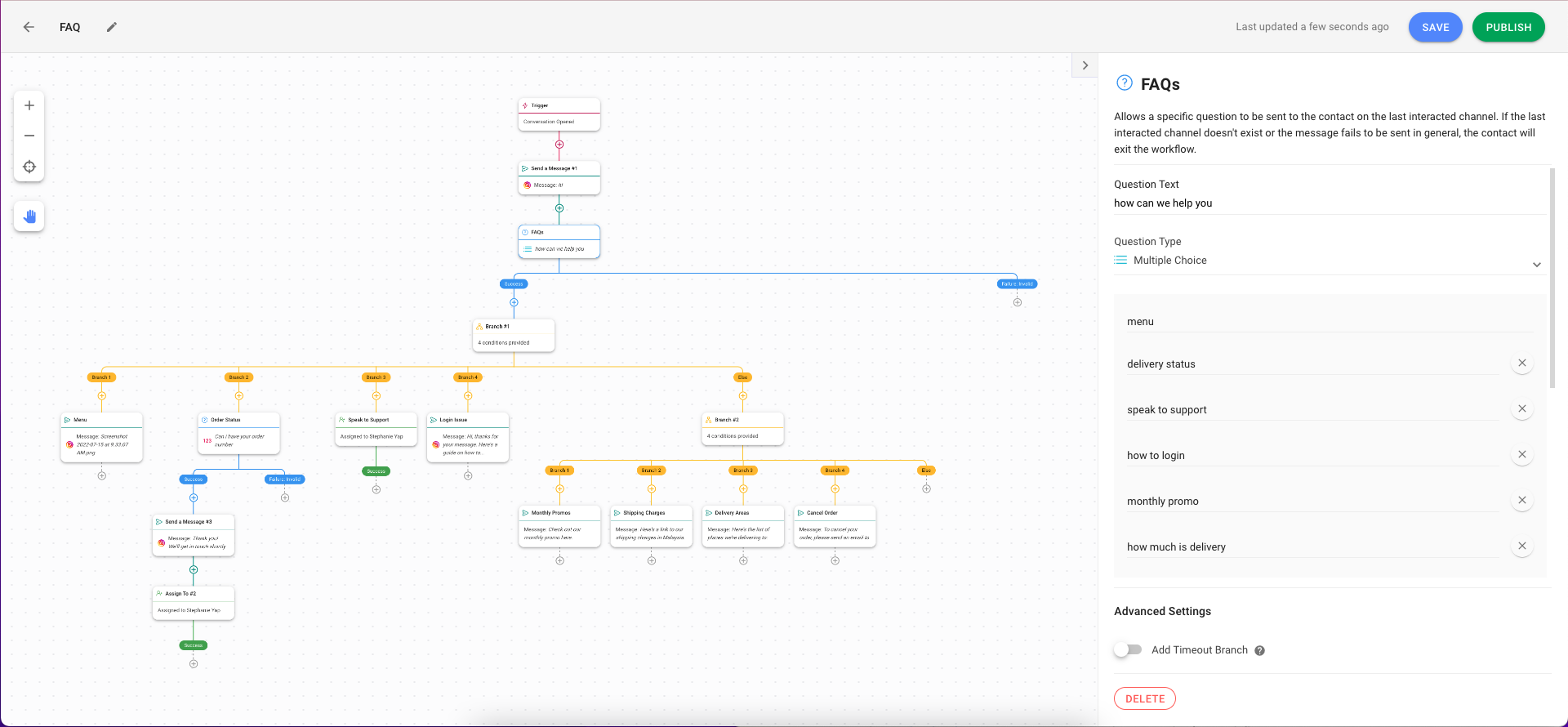The width and height of the screenshot is (1568, 727).
Task: Select the FAQs node on canvas
Action: 559,241
